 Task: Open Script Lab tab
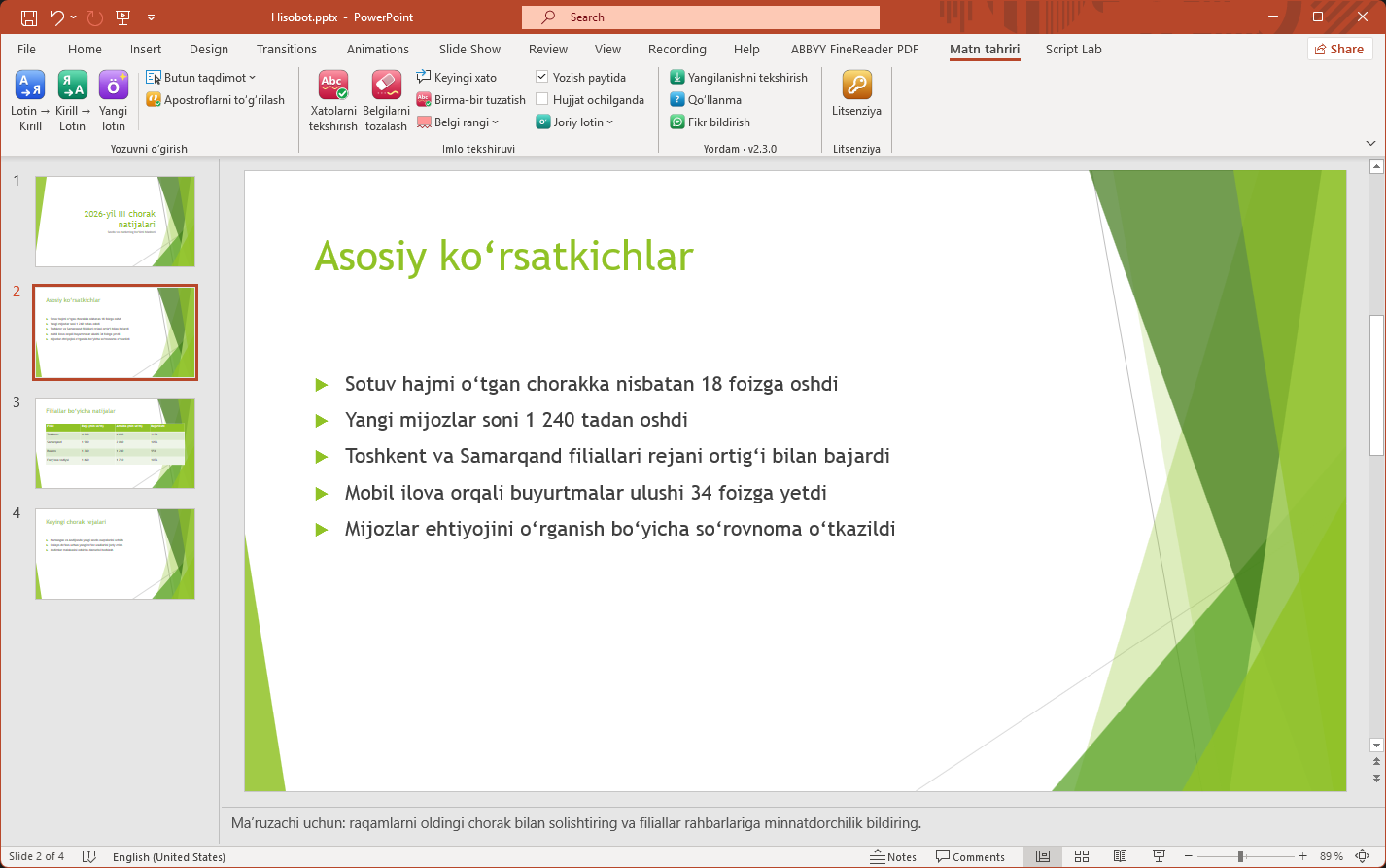coord(1073,49)
